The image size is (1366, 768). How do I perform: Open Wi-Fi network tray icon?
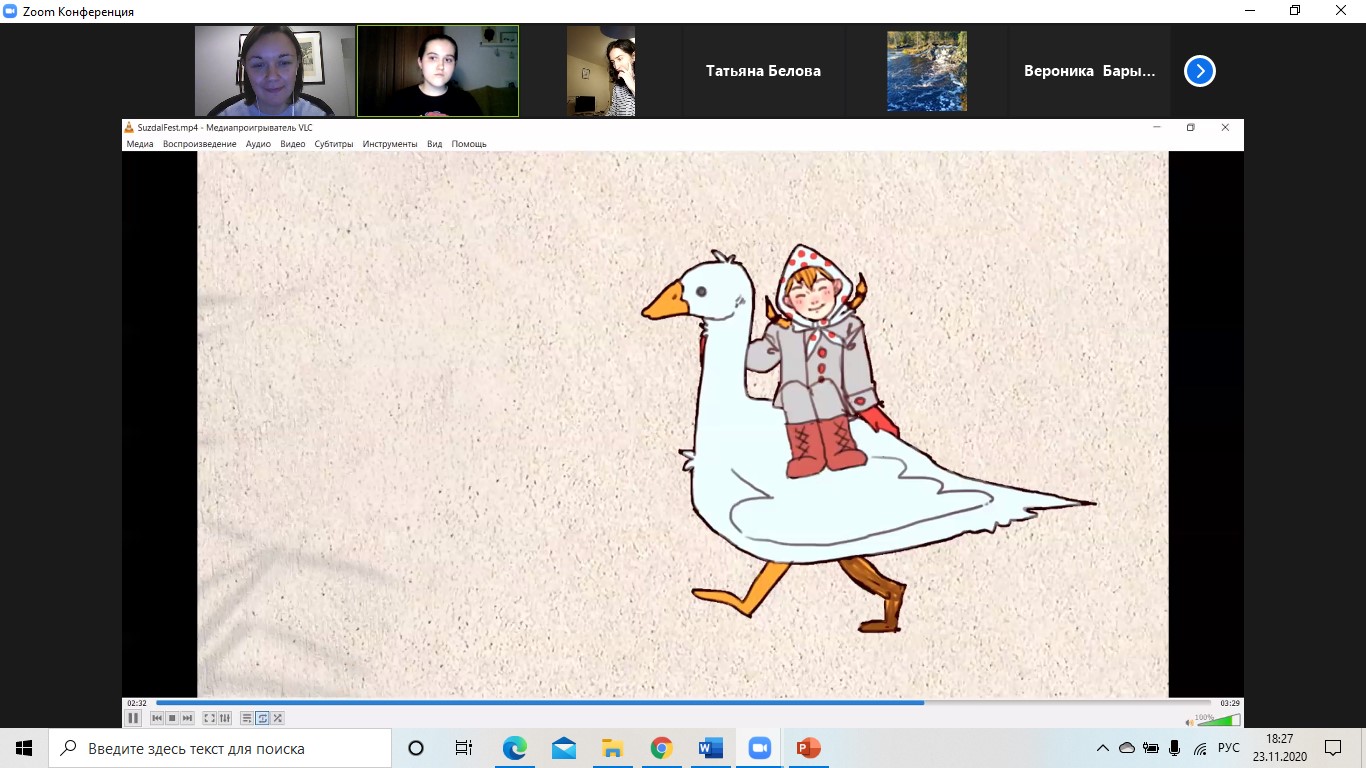[x=1200, y=748]
